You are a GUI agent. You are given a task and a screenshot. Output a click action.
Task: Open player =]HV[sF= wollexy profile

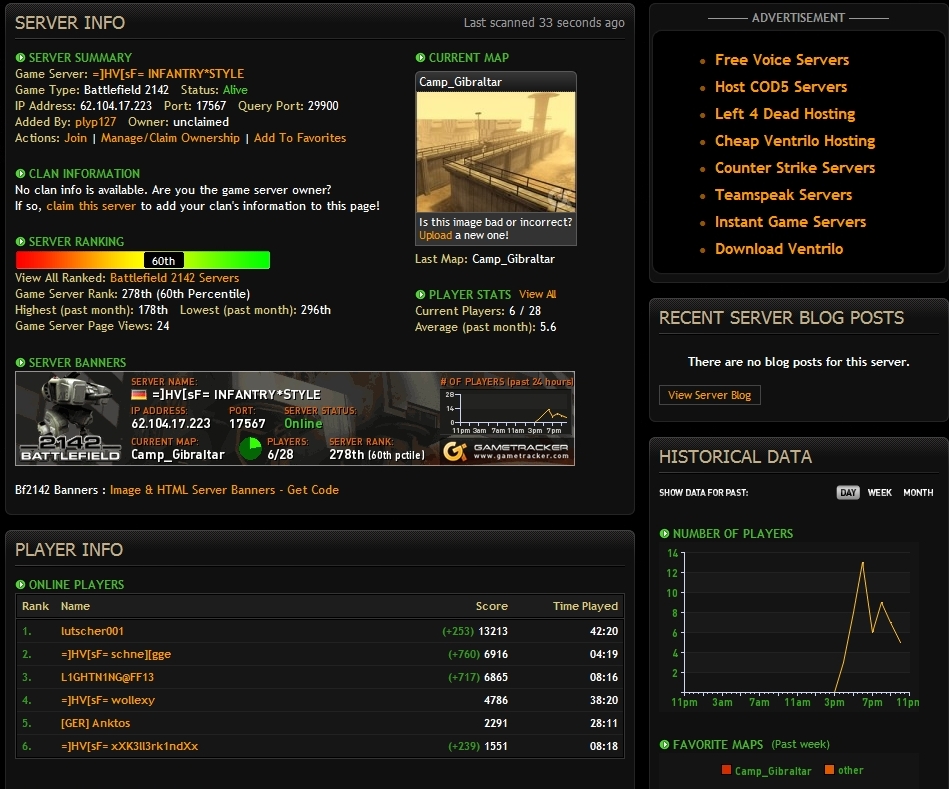pyautogui.click(x=108, y=700)
